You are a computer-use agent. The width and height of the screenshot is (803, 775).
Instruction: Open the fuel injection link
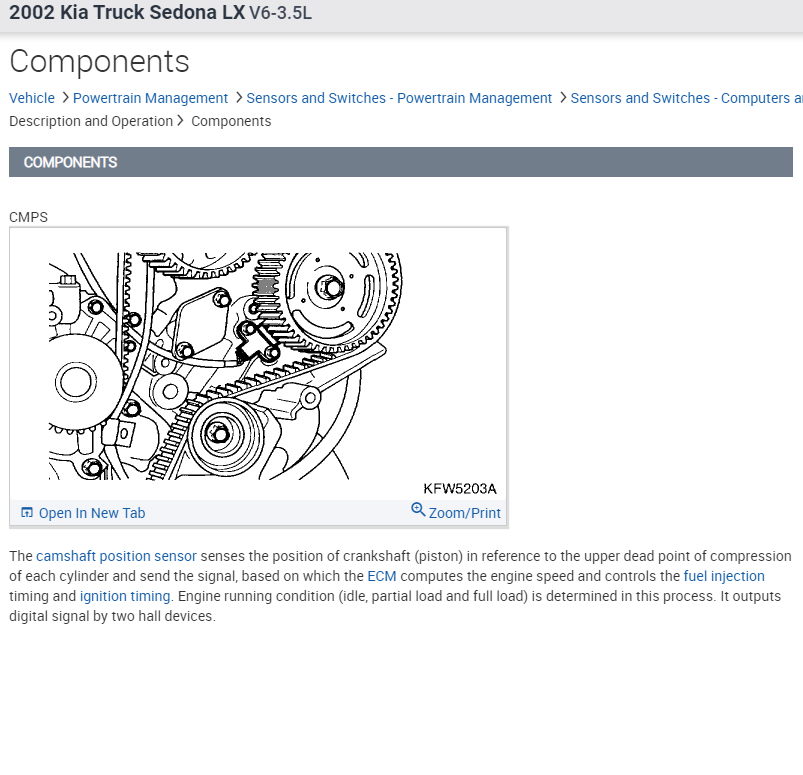pos(724,576)
